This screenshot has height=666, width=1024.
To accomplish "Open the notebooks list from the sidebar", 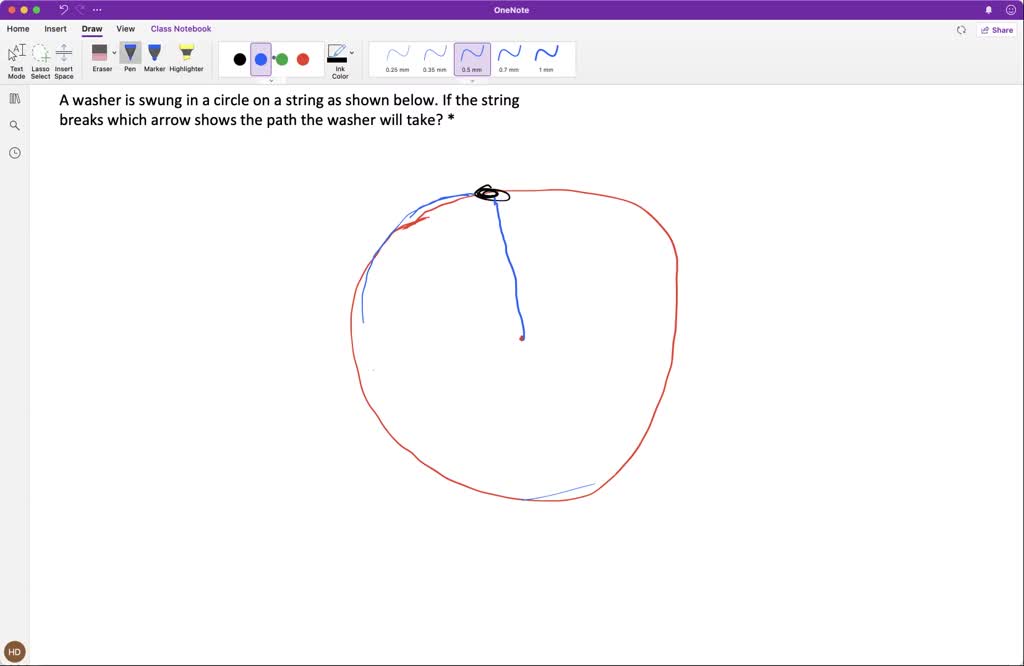I will tap(14, 98).
